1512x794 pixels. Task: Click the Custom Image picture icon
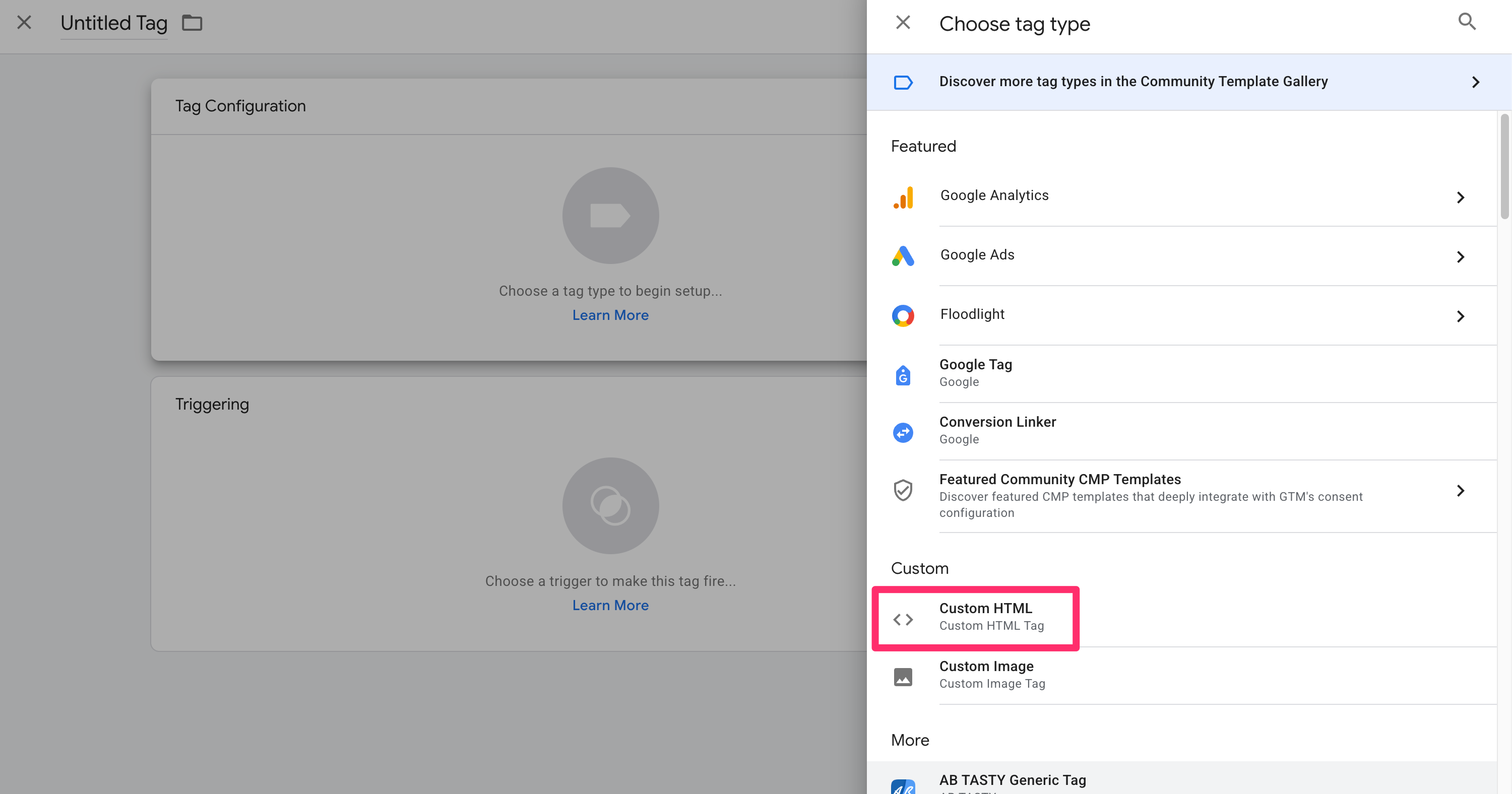903,677
